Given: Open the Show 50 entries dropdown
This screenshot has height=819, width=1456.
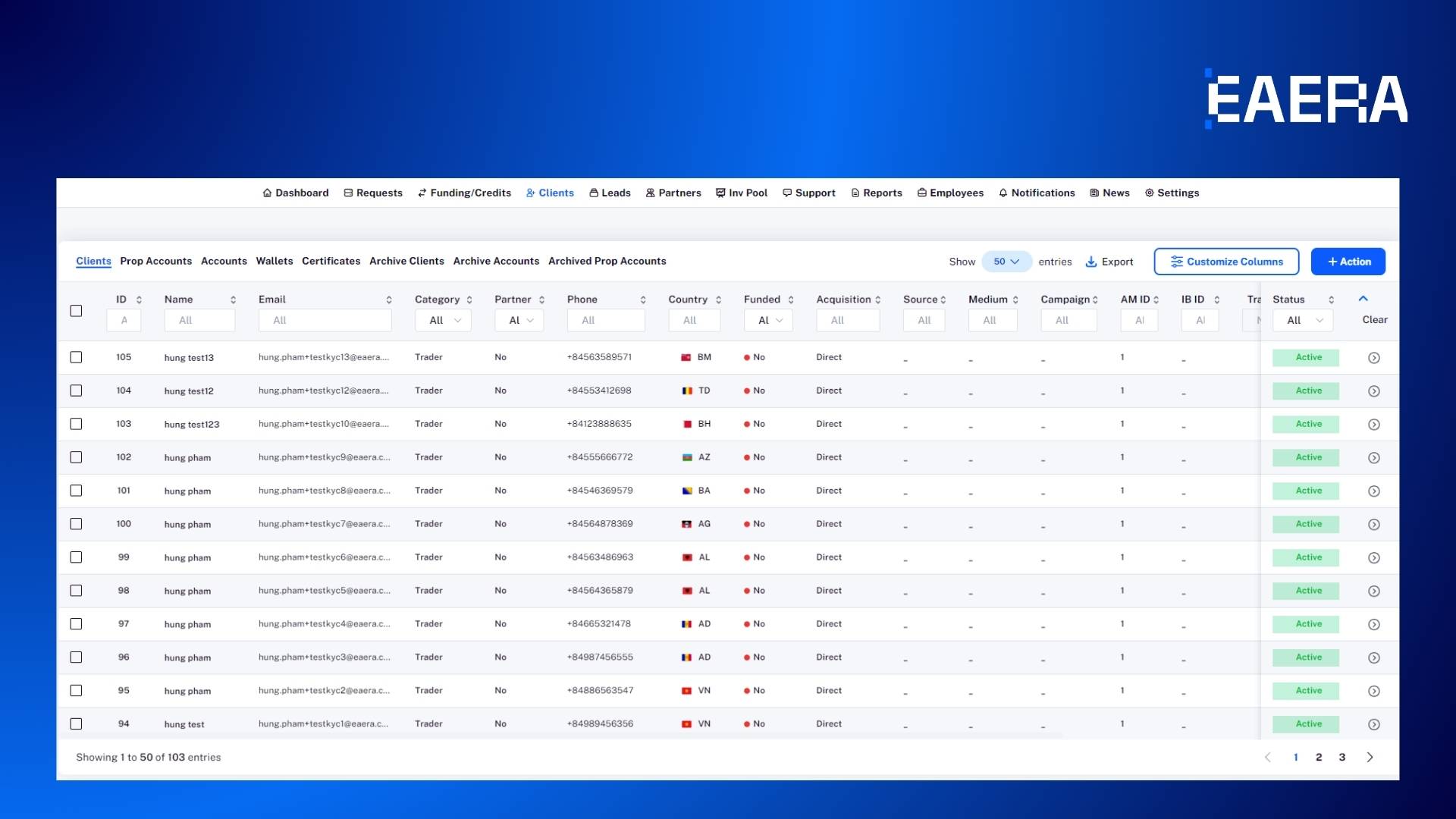Looking at the screenshot, I should [1006, 262].
